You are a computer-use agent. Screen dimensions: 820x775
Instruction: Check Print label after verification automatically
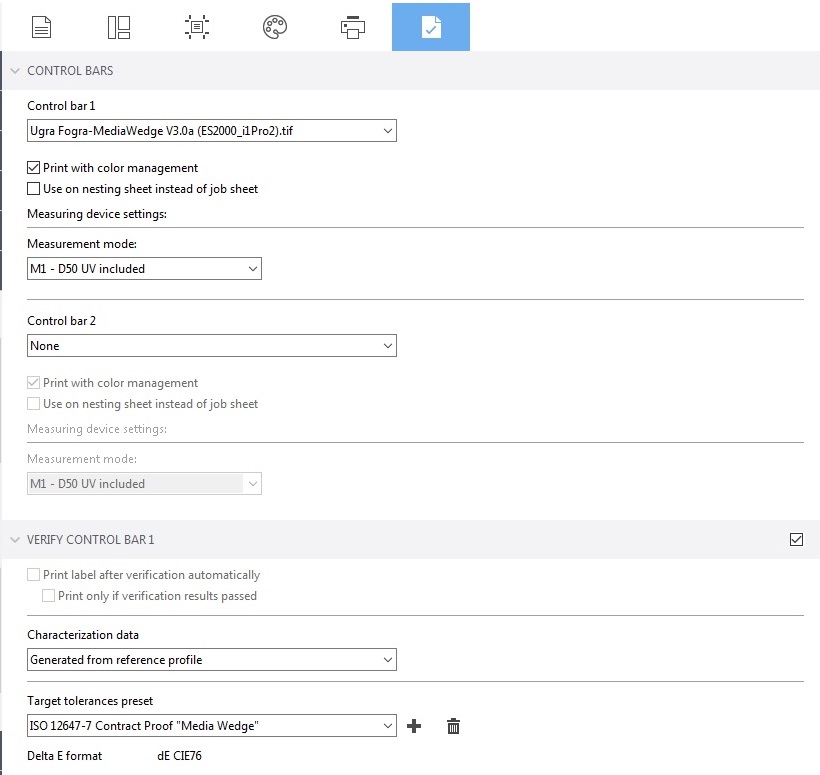[33, 575]
